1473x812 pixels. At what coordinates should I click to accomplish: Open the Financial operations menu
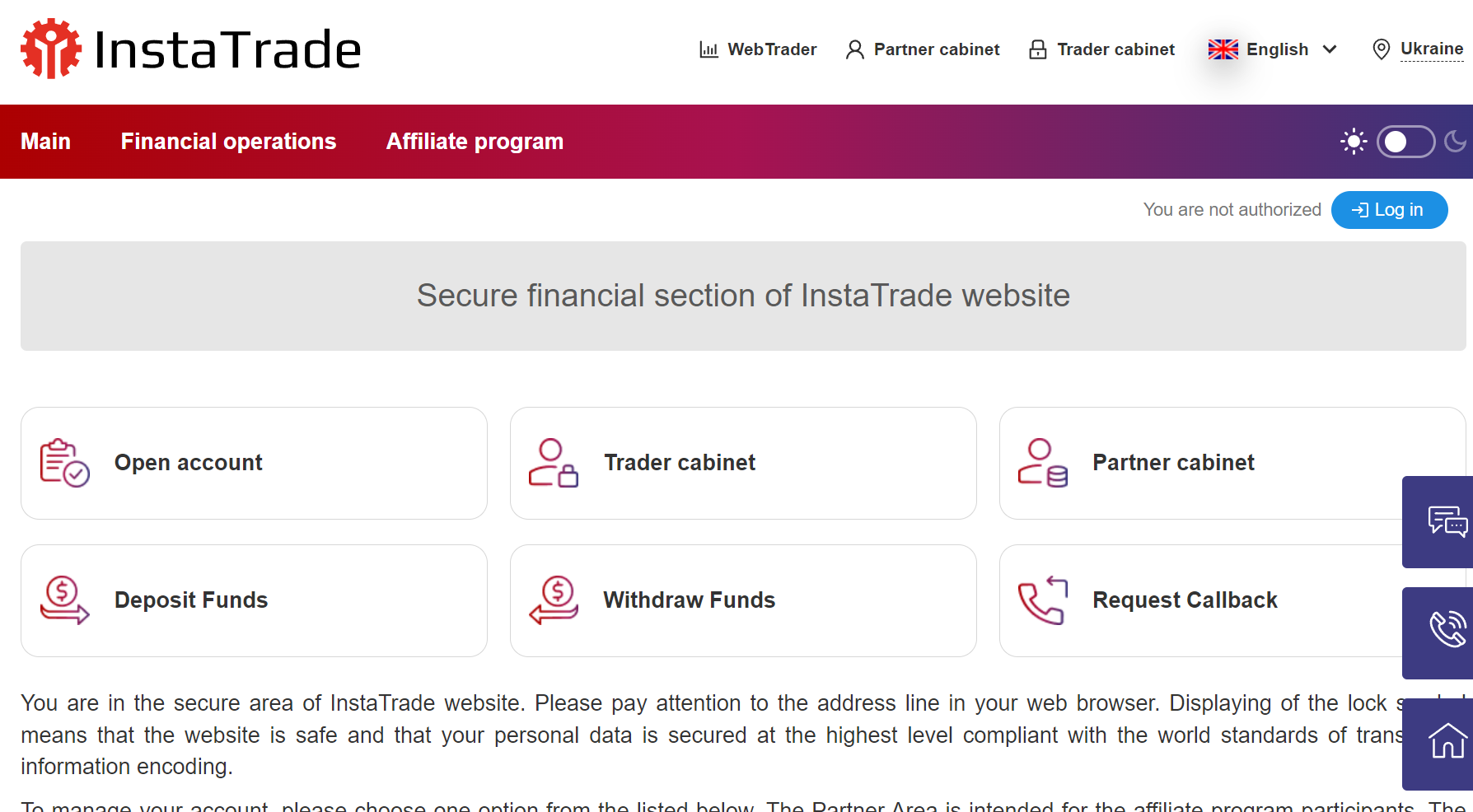[228, 142]
